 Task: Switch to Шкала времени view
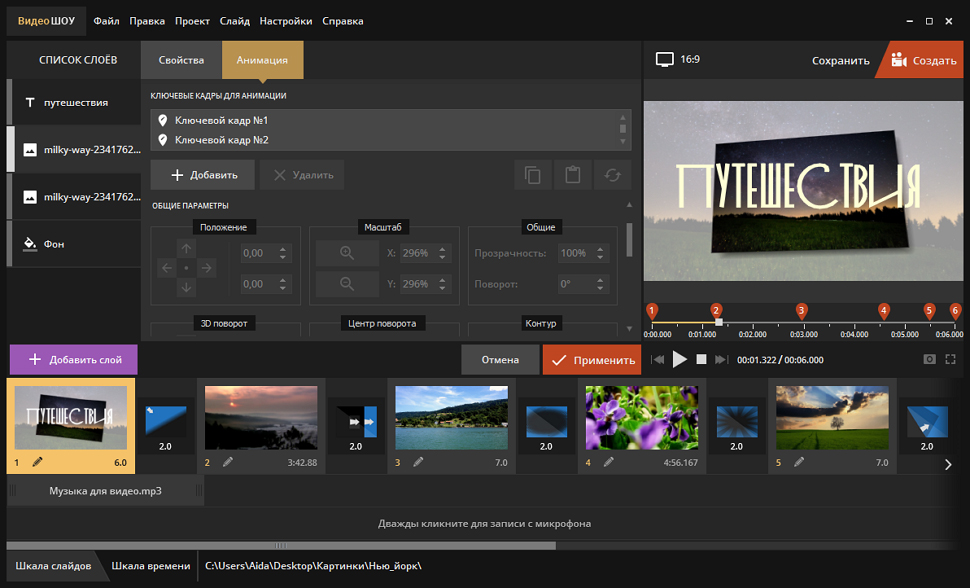coord(151,566)
